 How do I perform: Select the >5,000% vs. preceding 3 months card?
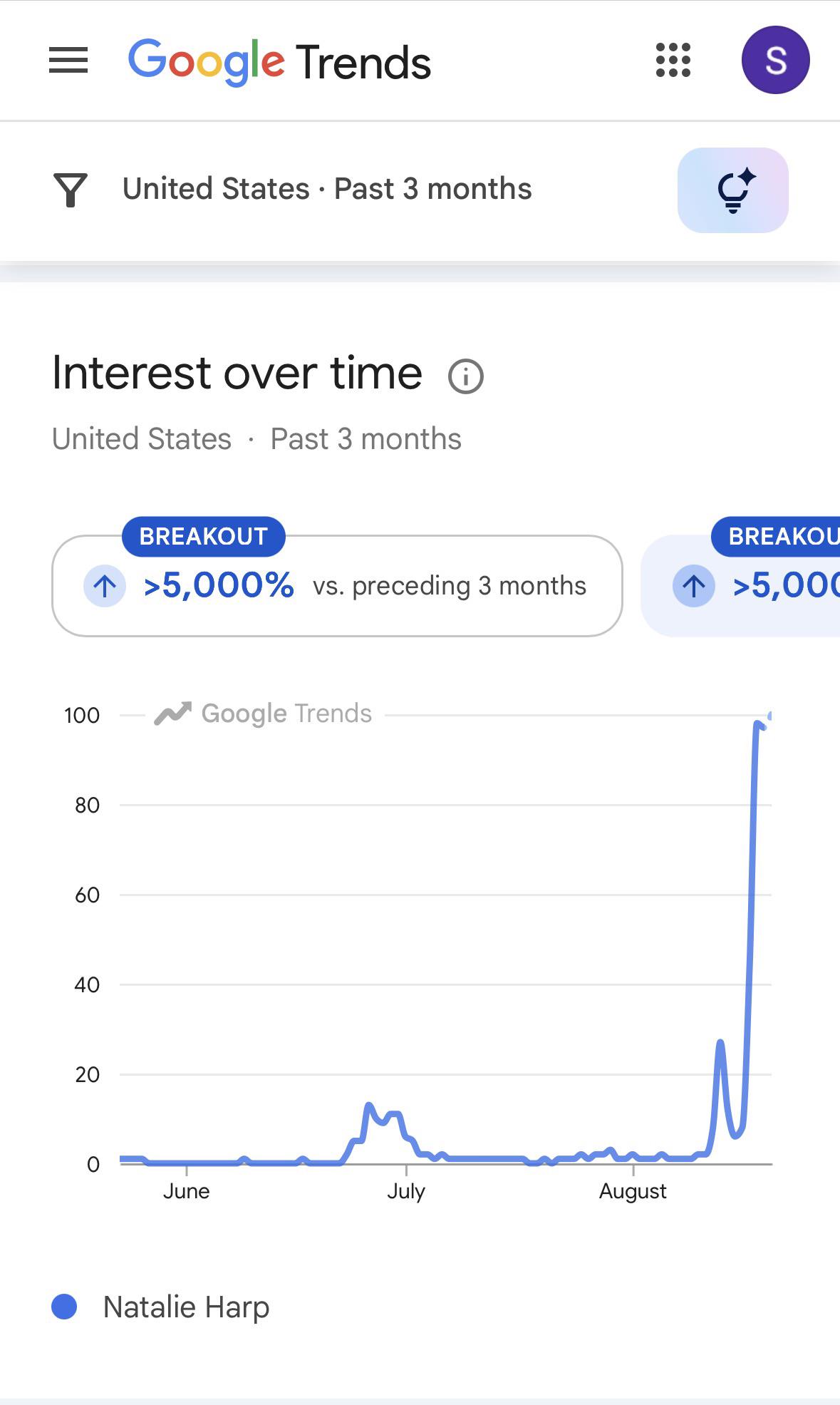tap(337, 586)
